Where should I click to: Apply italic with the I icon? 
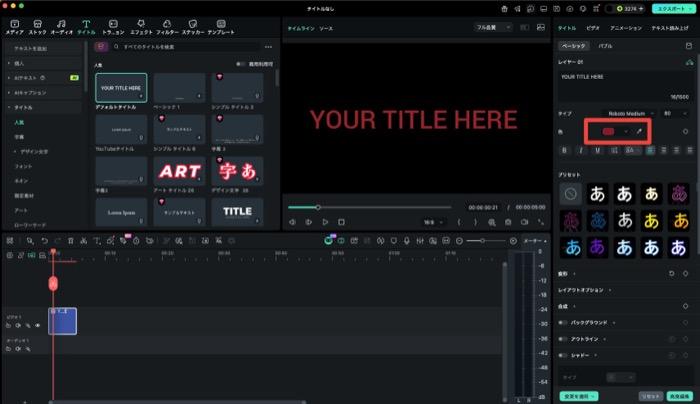581,150
